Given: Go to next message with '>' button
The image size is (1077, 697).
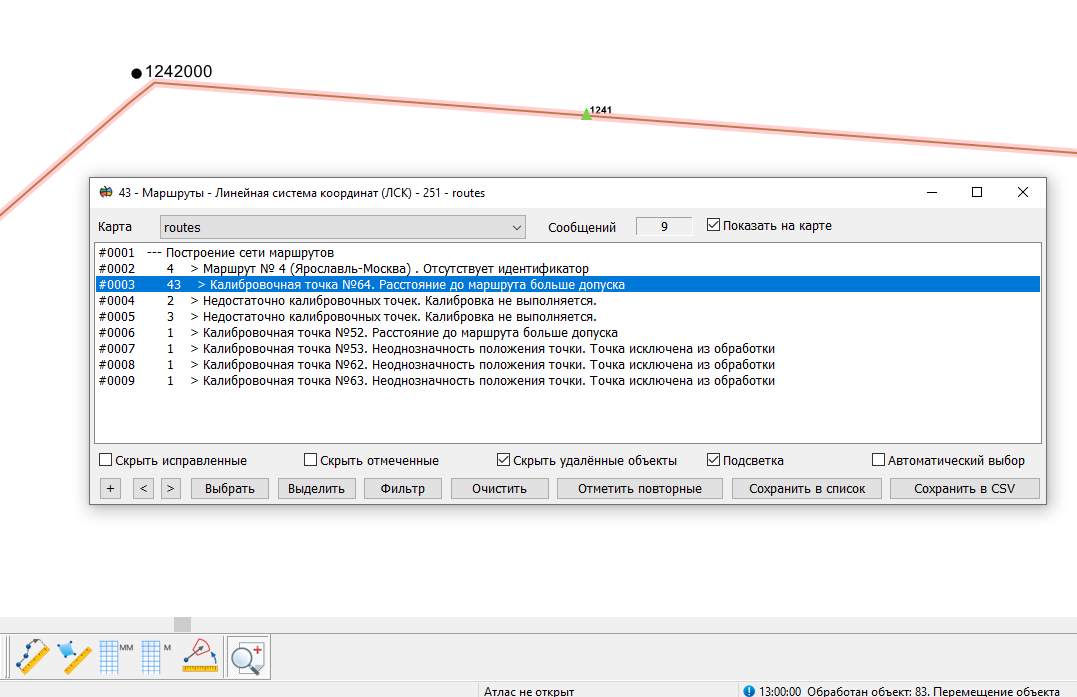Looking at the screenshot, I should tap(171, 489).
